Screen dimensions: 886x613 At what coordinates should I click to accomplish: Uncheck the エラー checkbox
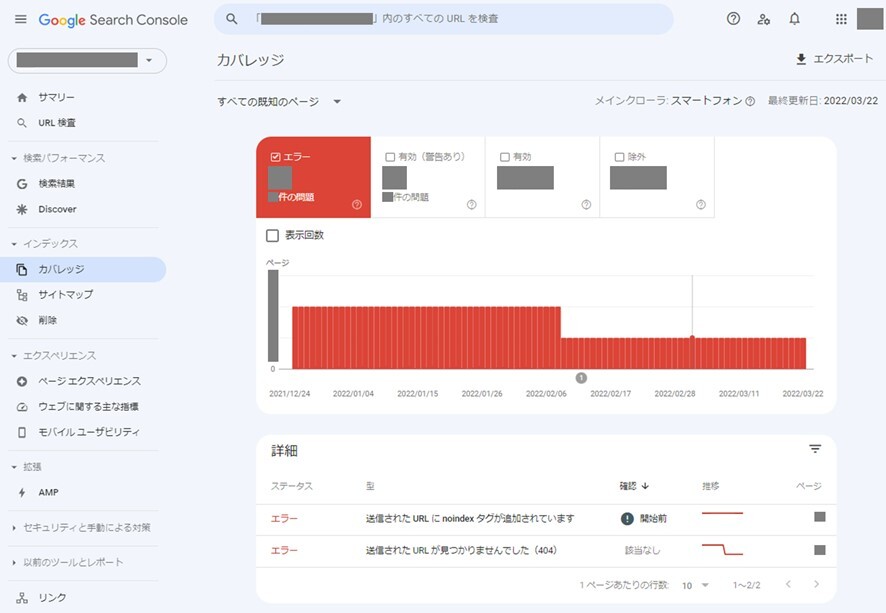(275, 157)
